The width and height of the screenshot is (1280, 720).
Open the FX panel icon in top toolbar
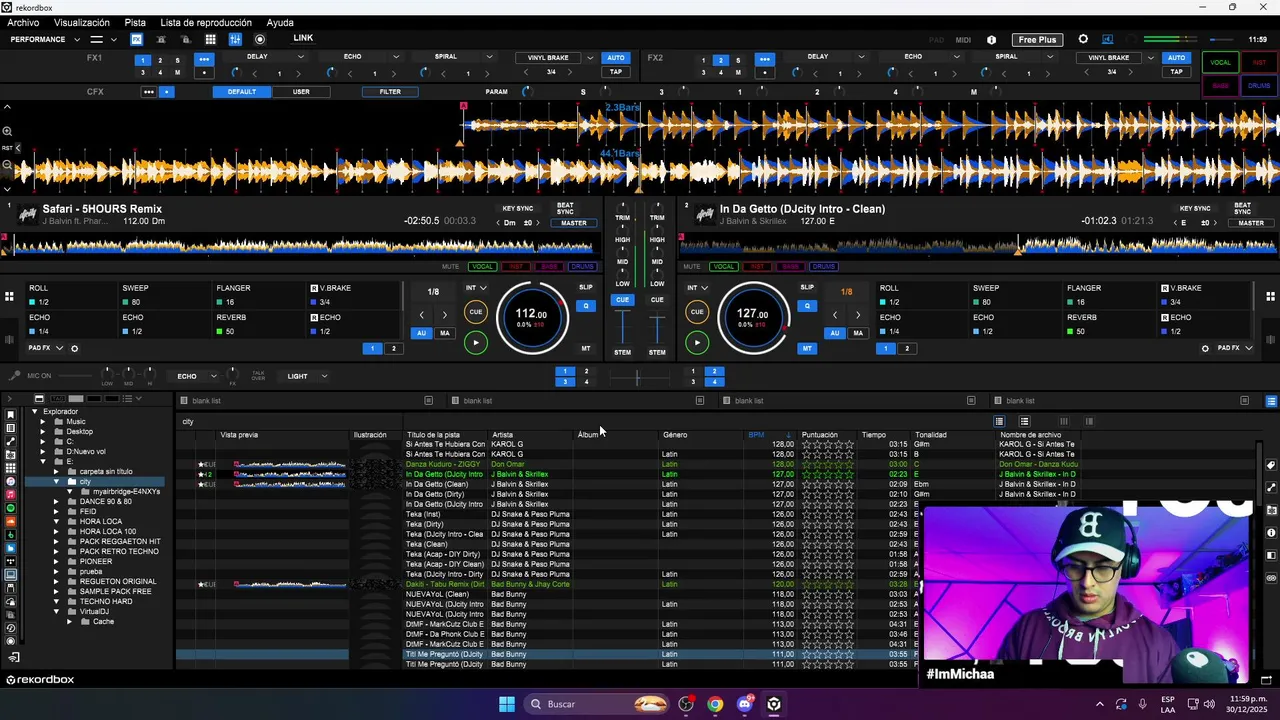[137, 39]
